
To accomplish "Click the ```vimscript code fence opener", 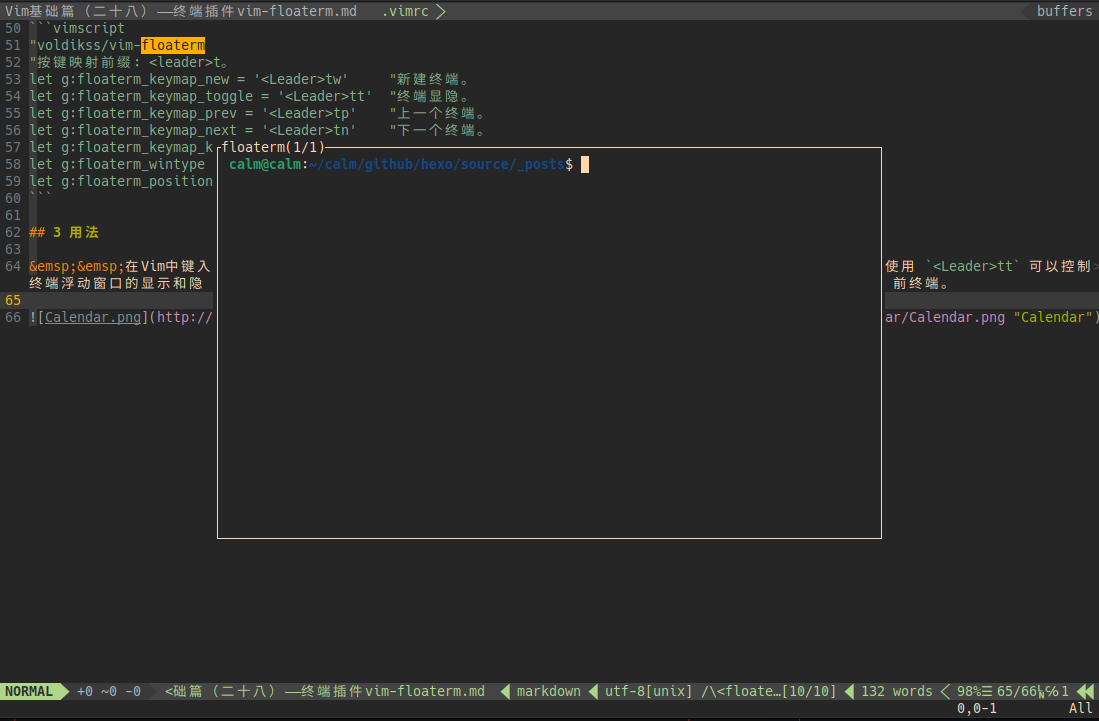I will [x=77, y=29].
